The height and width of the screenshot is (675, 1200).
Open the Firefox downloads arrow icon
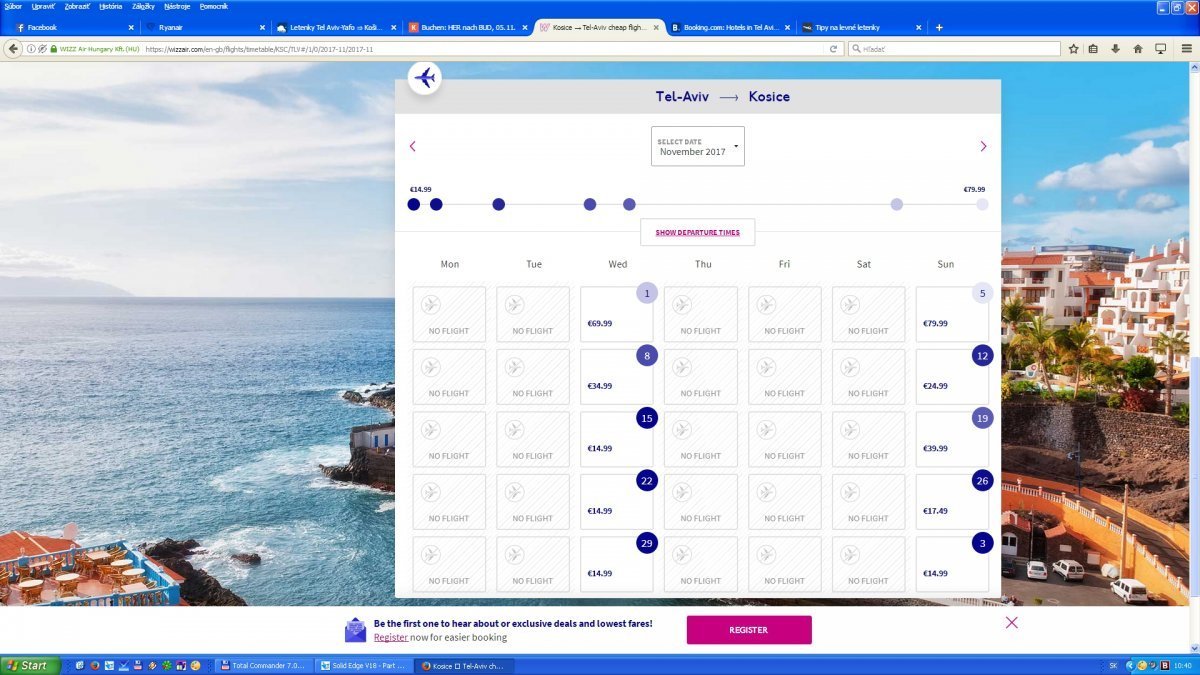[x=1115, y=48]
